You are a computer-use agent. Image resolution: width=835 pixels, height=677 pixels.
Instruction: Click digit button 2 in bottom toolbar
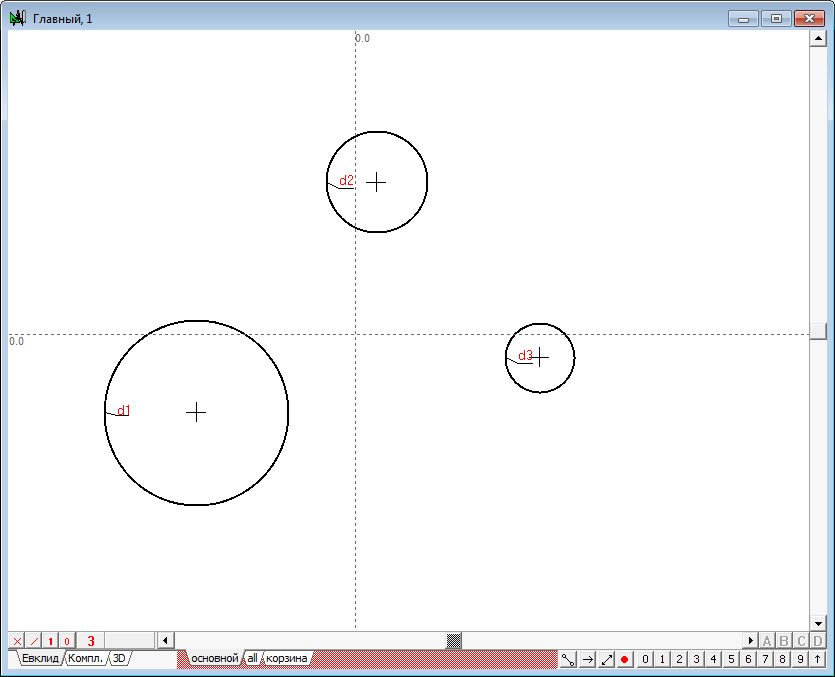(680, 659)
